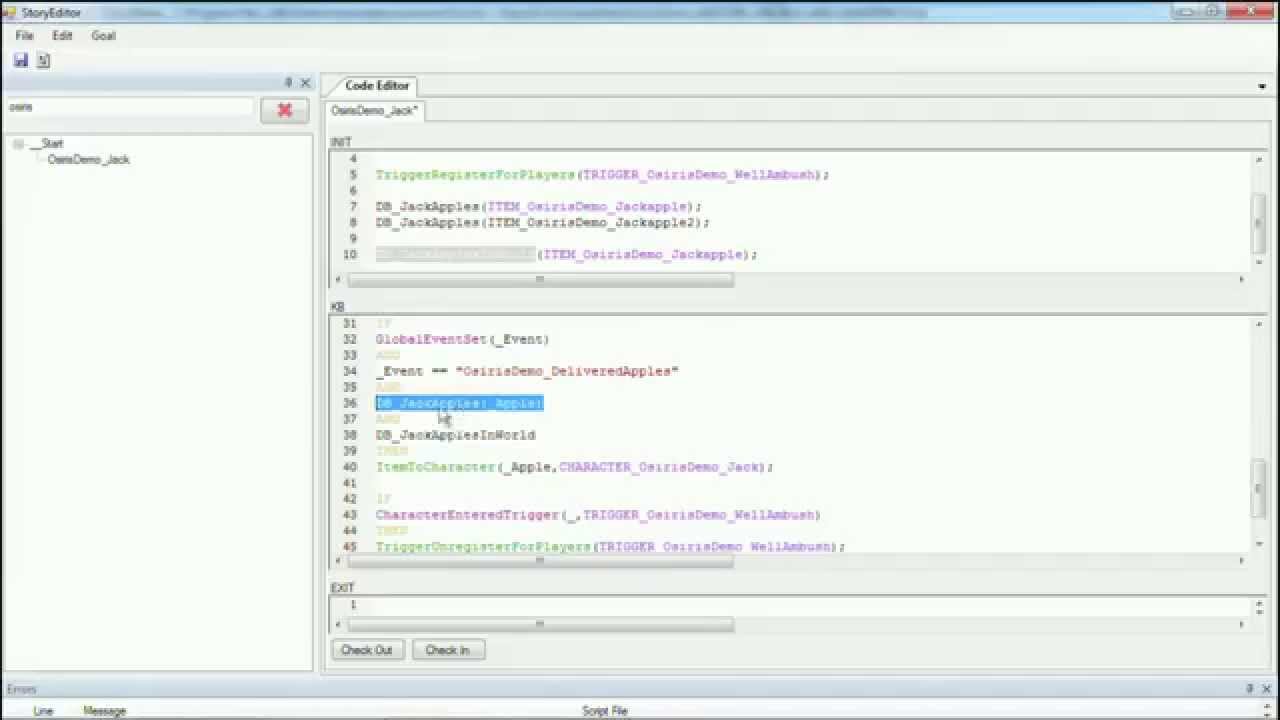The height and width of the screenshot is (720, 1280).
Task: Click the EXIT horizontal scroll right arrow
Action: click(x=1242, y=624)
